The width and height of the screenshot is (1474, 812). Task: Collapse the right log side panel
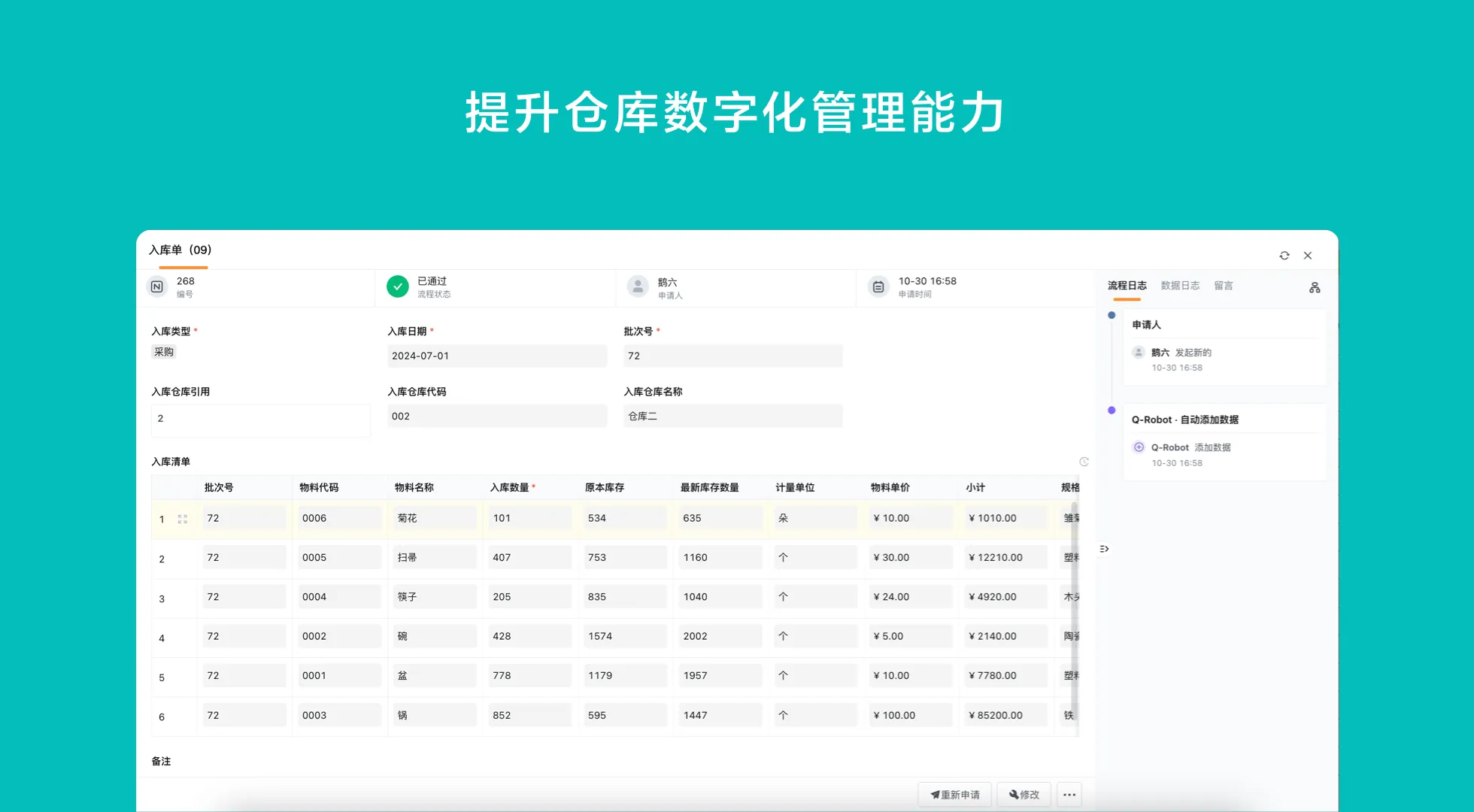coord(1104,549)
